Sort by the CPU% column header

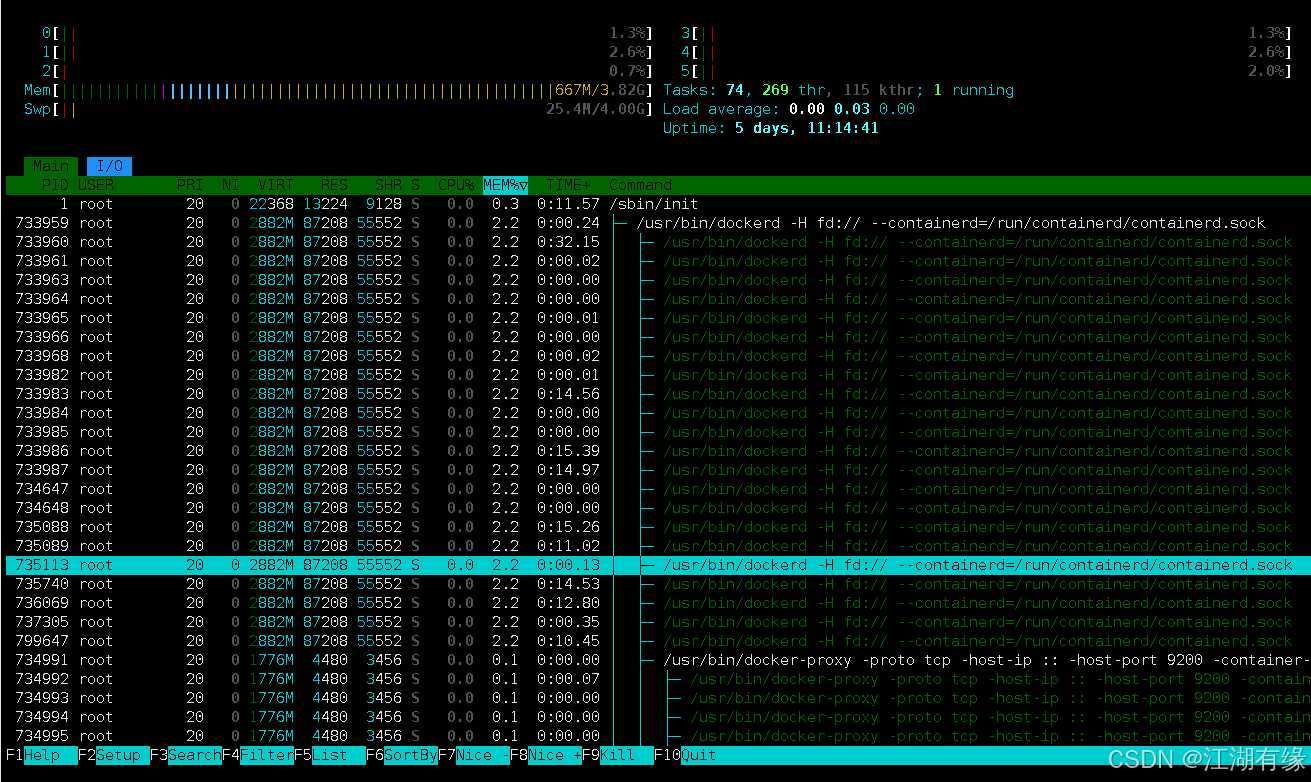[x=456, y=185]
